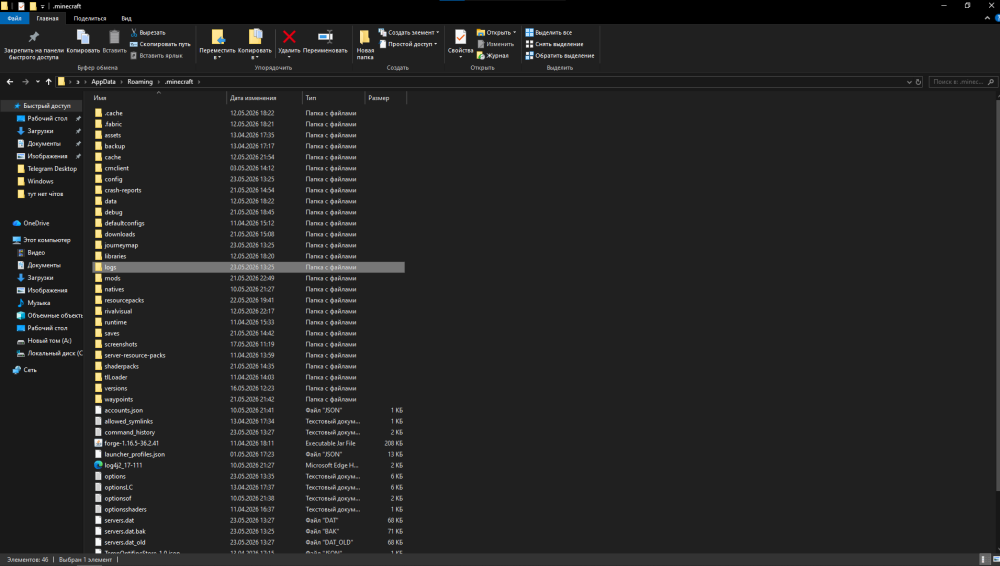Click Выделить все
The image size is (1000, 566).
548,33
